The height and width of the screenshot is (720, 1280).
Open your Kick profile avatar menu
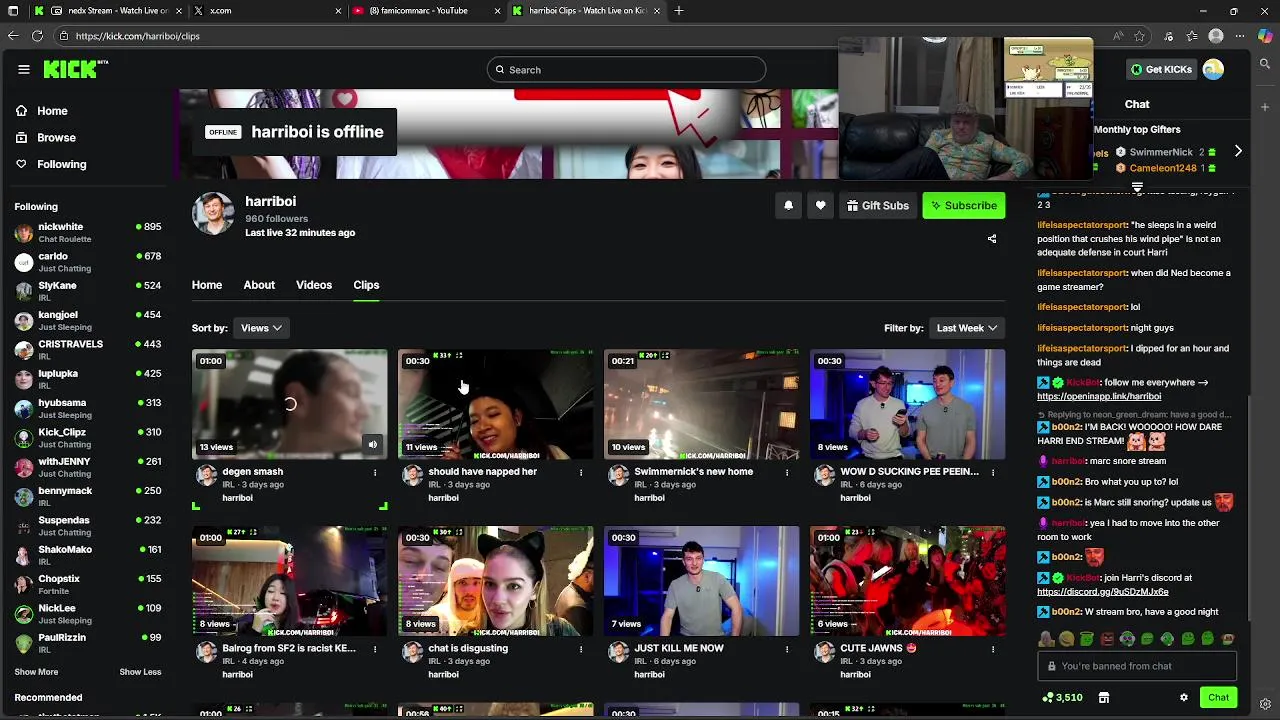pyautogui.click(x=1213, y=69)
